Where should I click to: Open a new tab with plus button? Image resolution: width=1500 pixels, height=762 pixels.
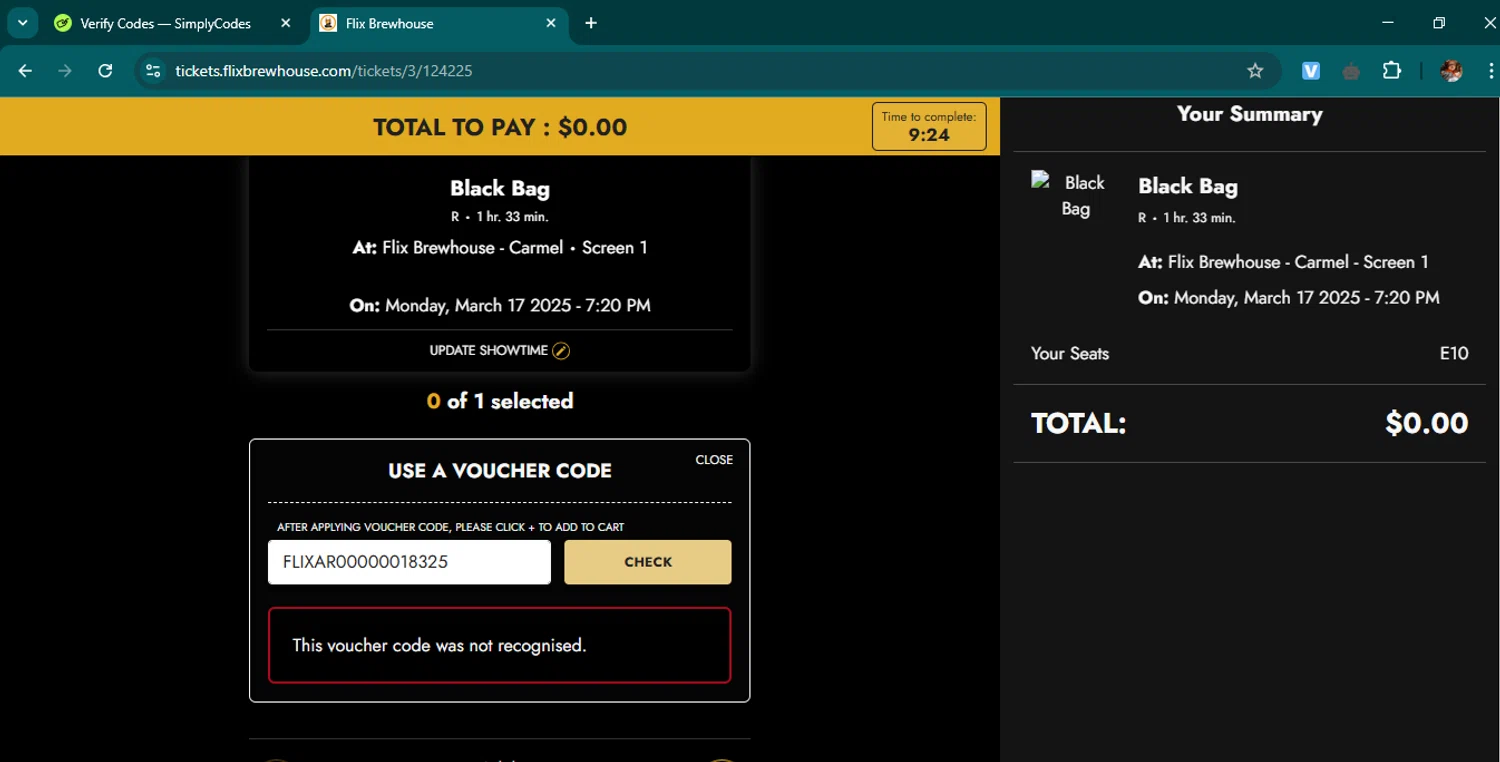pos(591,23)
